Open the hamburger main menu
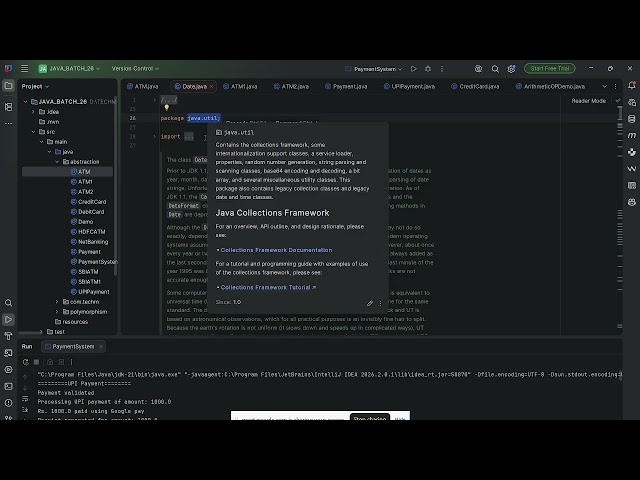The width and height of the screenshot is (640, 480). [24, 69]
